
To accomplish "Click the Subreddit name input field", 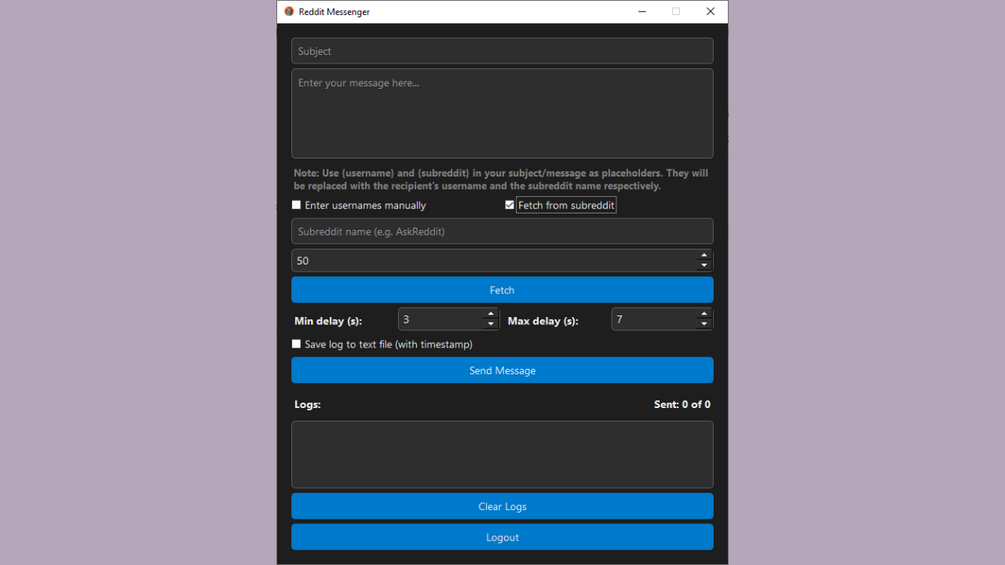I will coord(502,231).
